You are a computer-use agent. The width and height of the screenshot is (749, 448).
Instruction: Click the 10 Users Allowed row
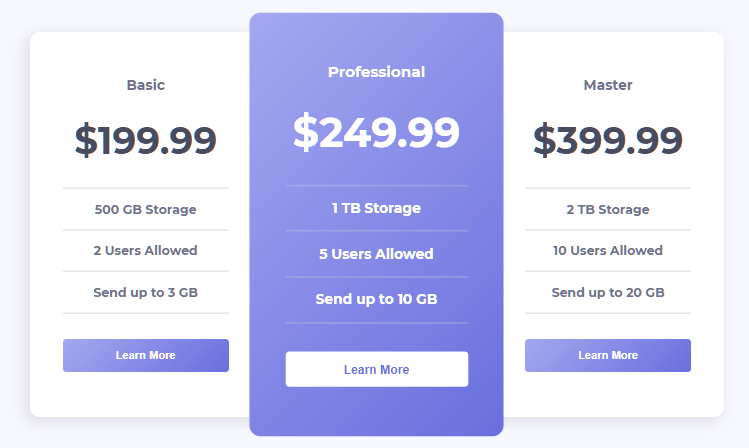(x=608, y=251)
